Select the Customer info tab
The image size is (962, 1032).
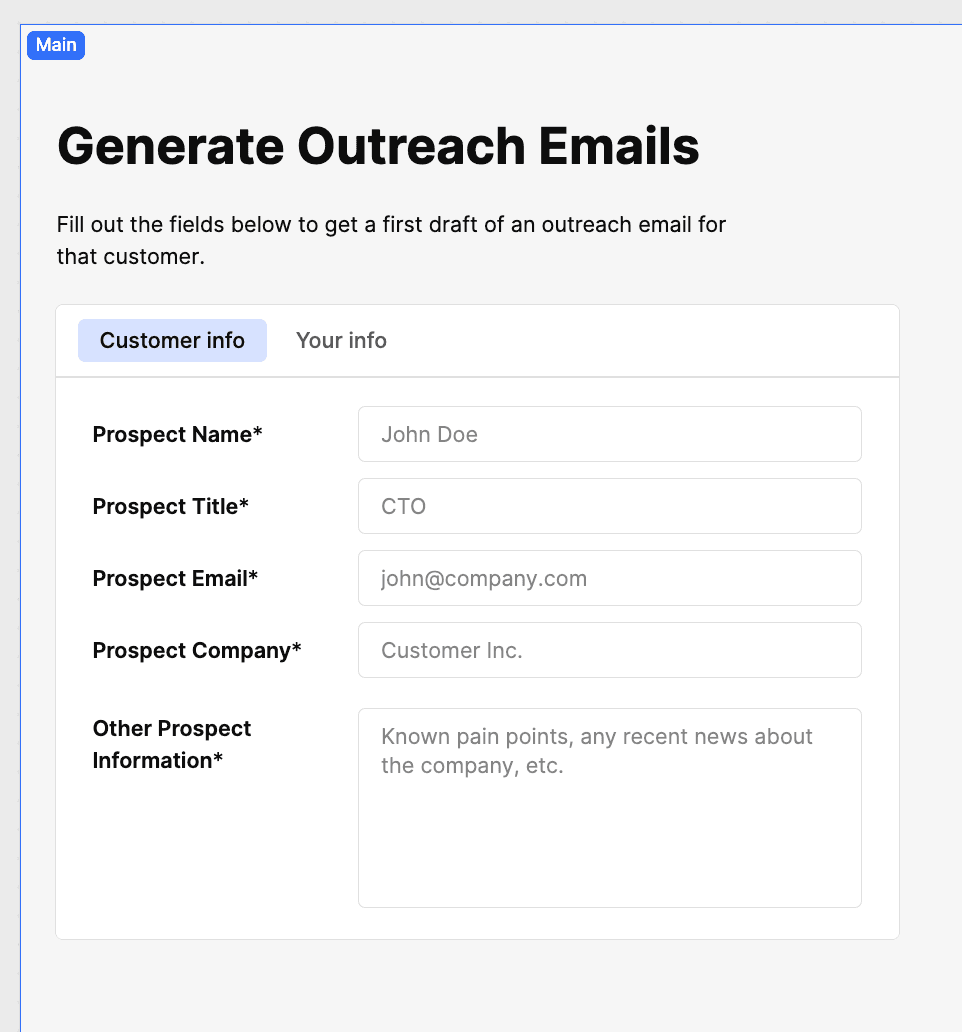coord(172,340)
